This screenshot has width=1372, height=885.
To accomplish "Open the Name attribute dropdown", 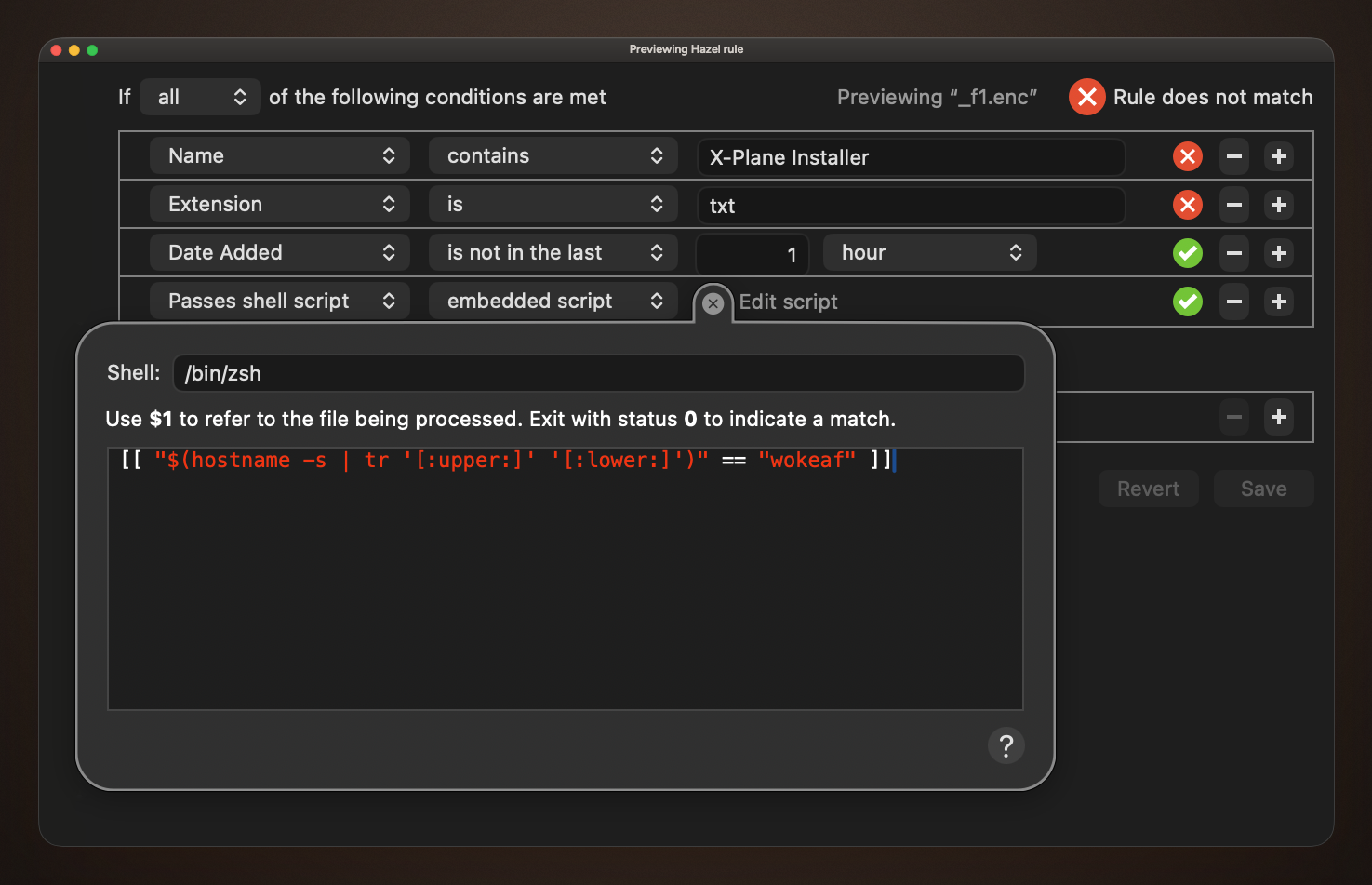I will [x=279, y=156].
